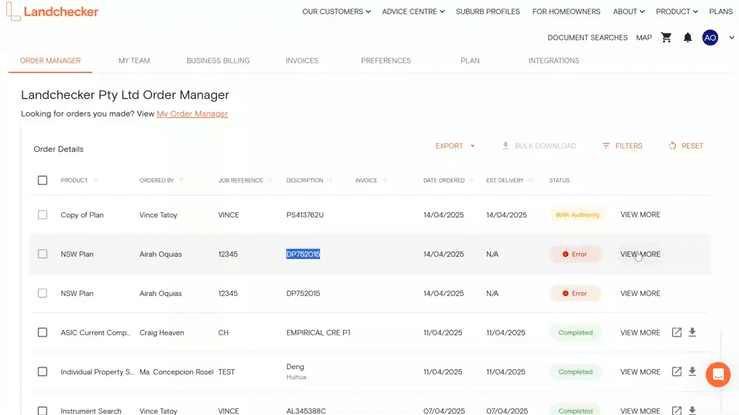Image resolution: width=739 pixels, height=415 pixels.
Task: Click the Ma. Concepcion Rosel ordered-by cell
Action: (x=176, y=372)
